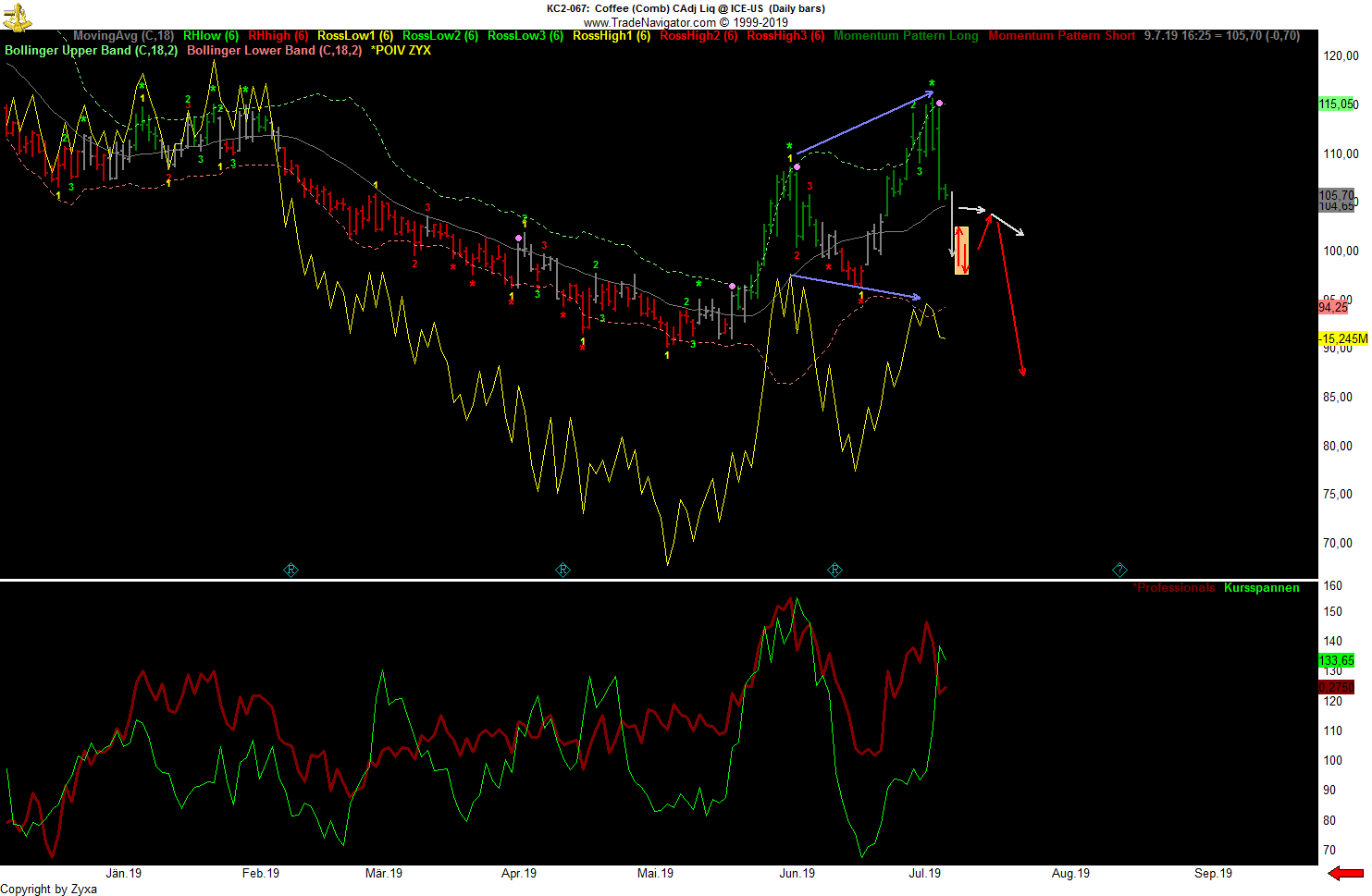
Task: Open the www.TradeNavigator.com link text
Action: [x=649, y=22]
